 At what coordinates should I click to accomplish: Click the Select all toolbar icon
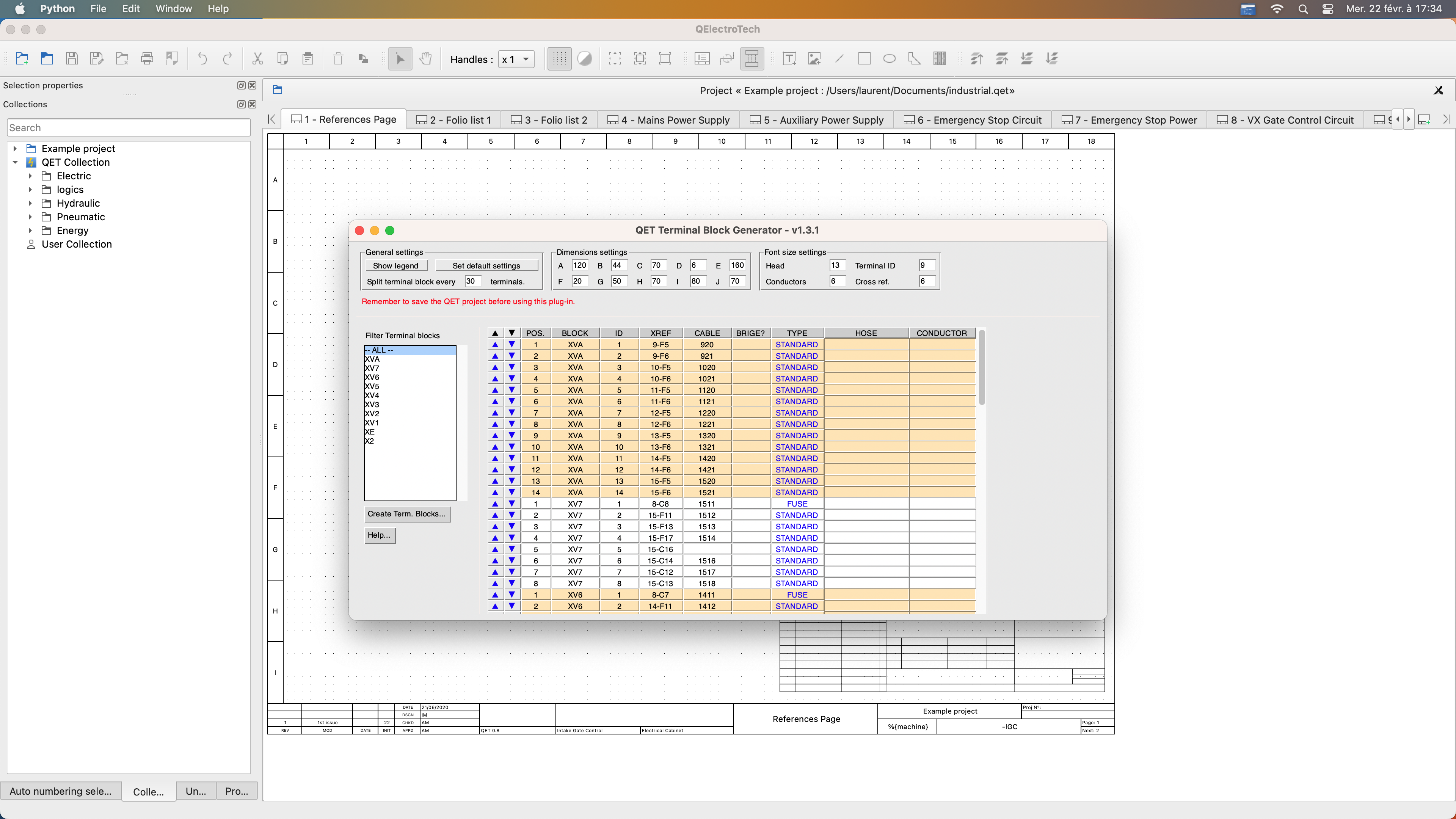click(x=615, y=59)
